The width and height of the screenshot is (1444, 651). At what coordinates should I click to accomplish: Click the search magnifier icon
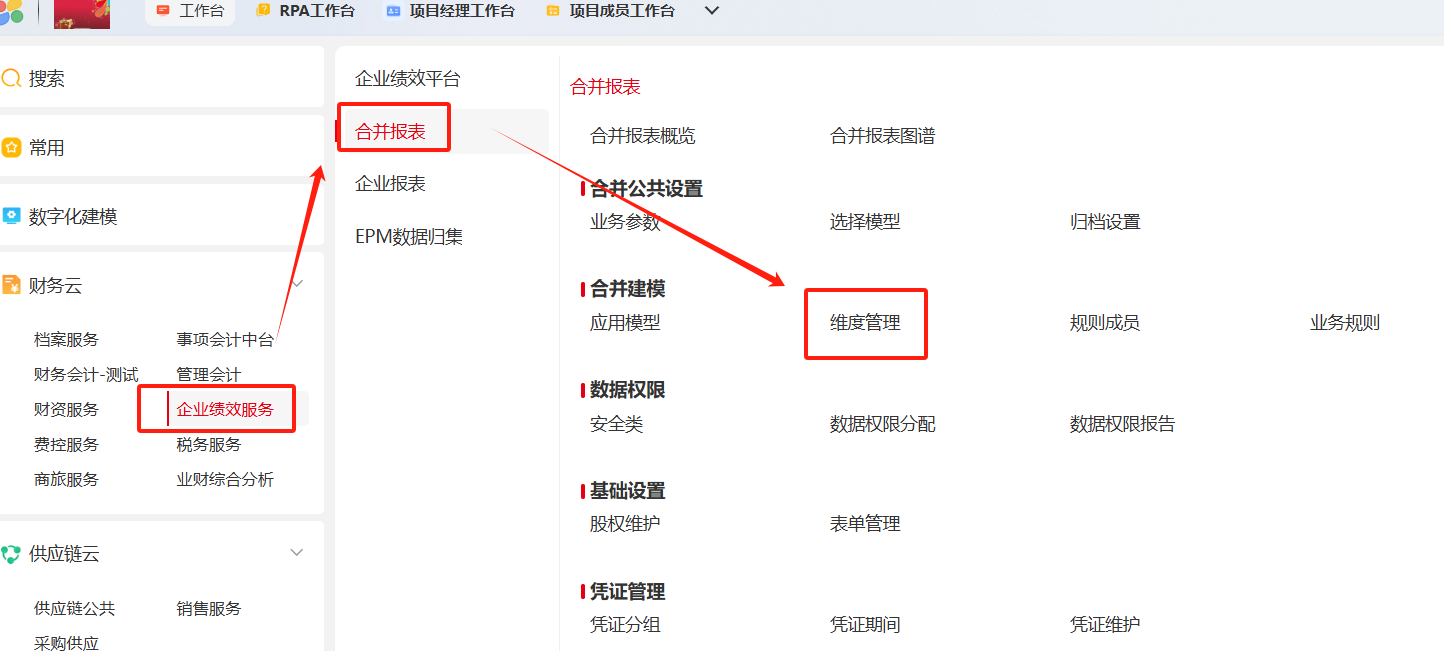tap(12, 79)
